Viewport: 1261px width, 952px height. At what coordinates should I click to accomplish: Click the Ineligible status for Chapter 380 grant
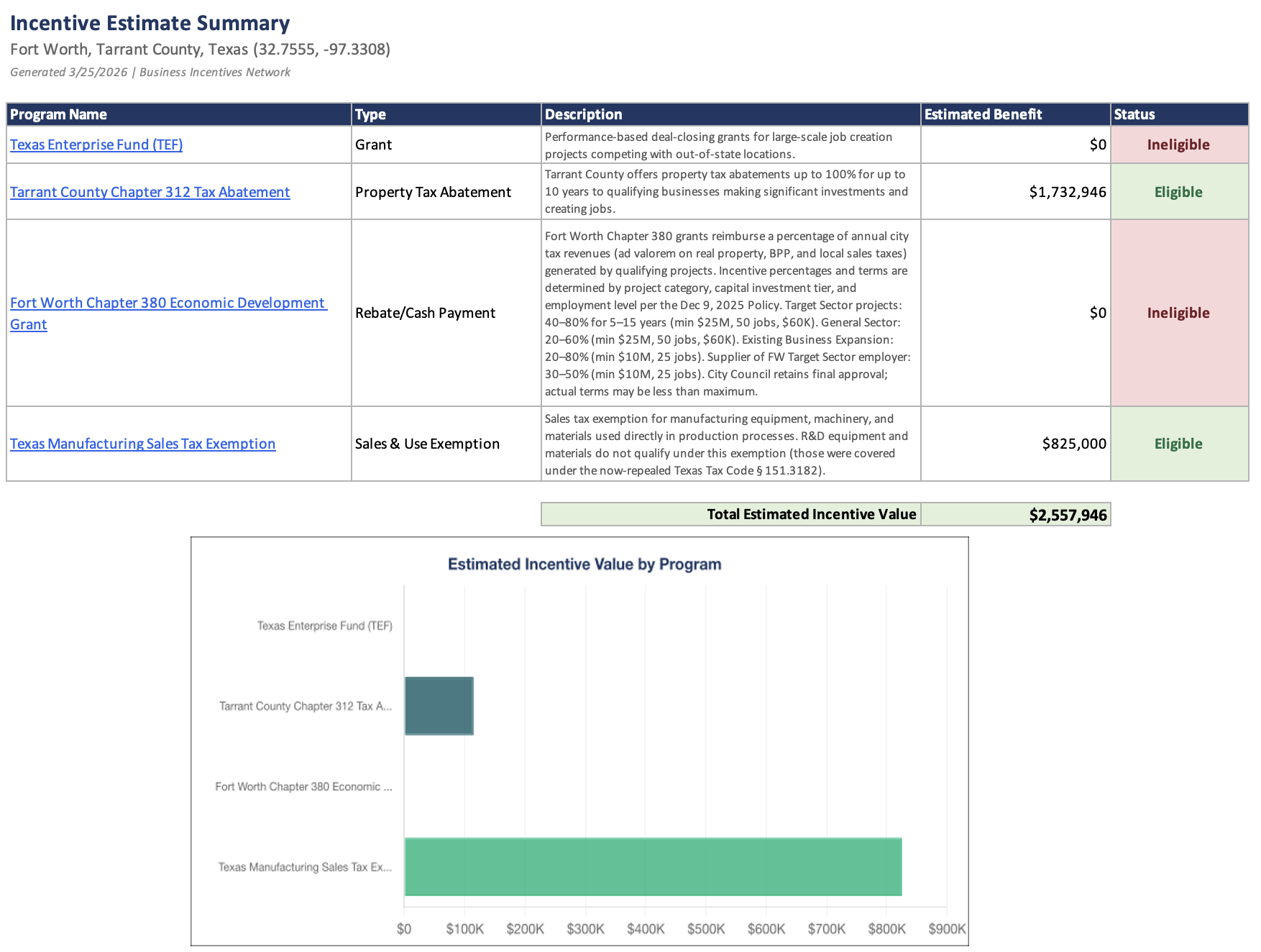pyautogui.click(x=1178, y=313)
